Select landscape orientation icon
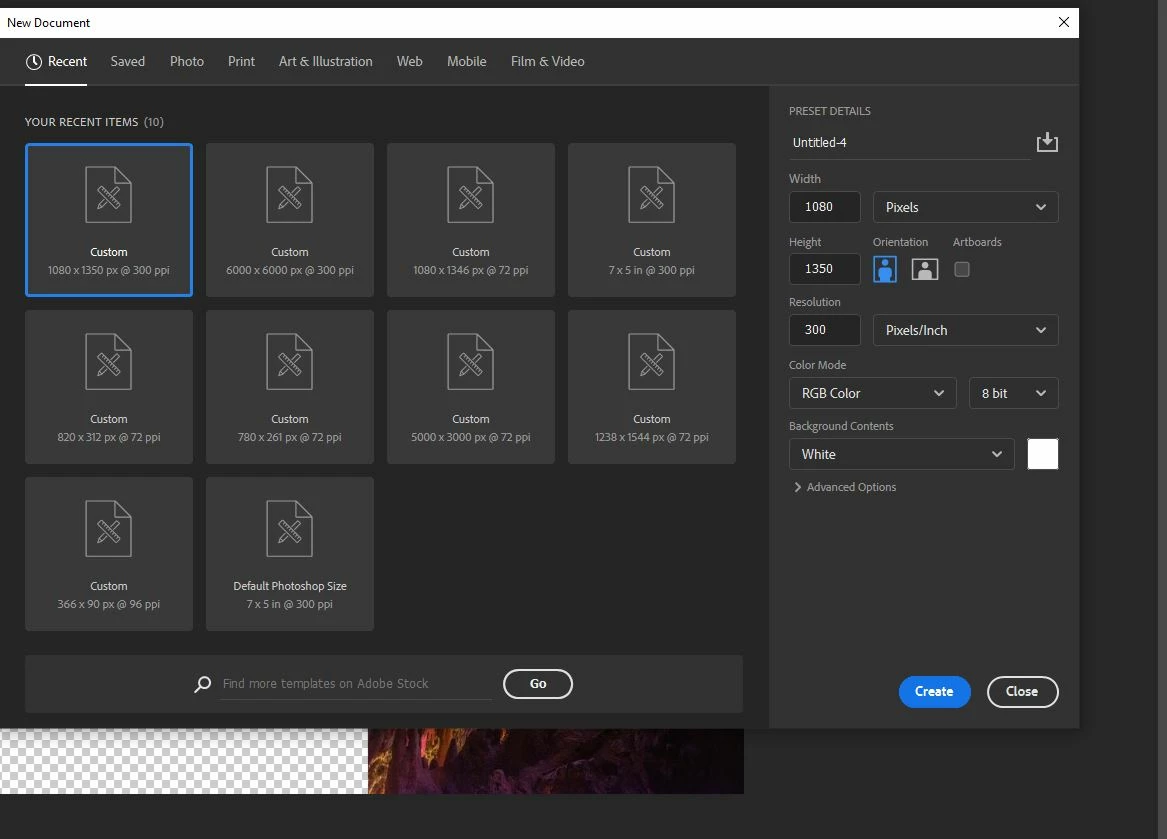The image size is (1167, 839). click(924, 269)
